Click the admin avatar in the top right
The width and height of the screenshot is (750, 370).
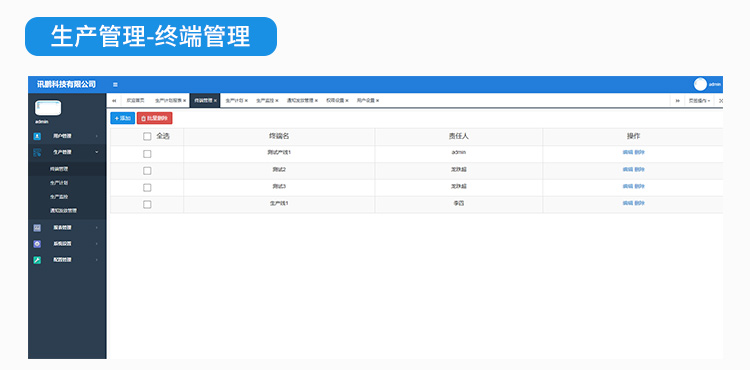click(x=700, y=84)
